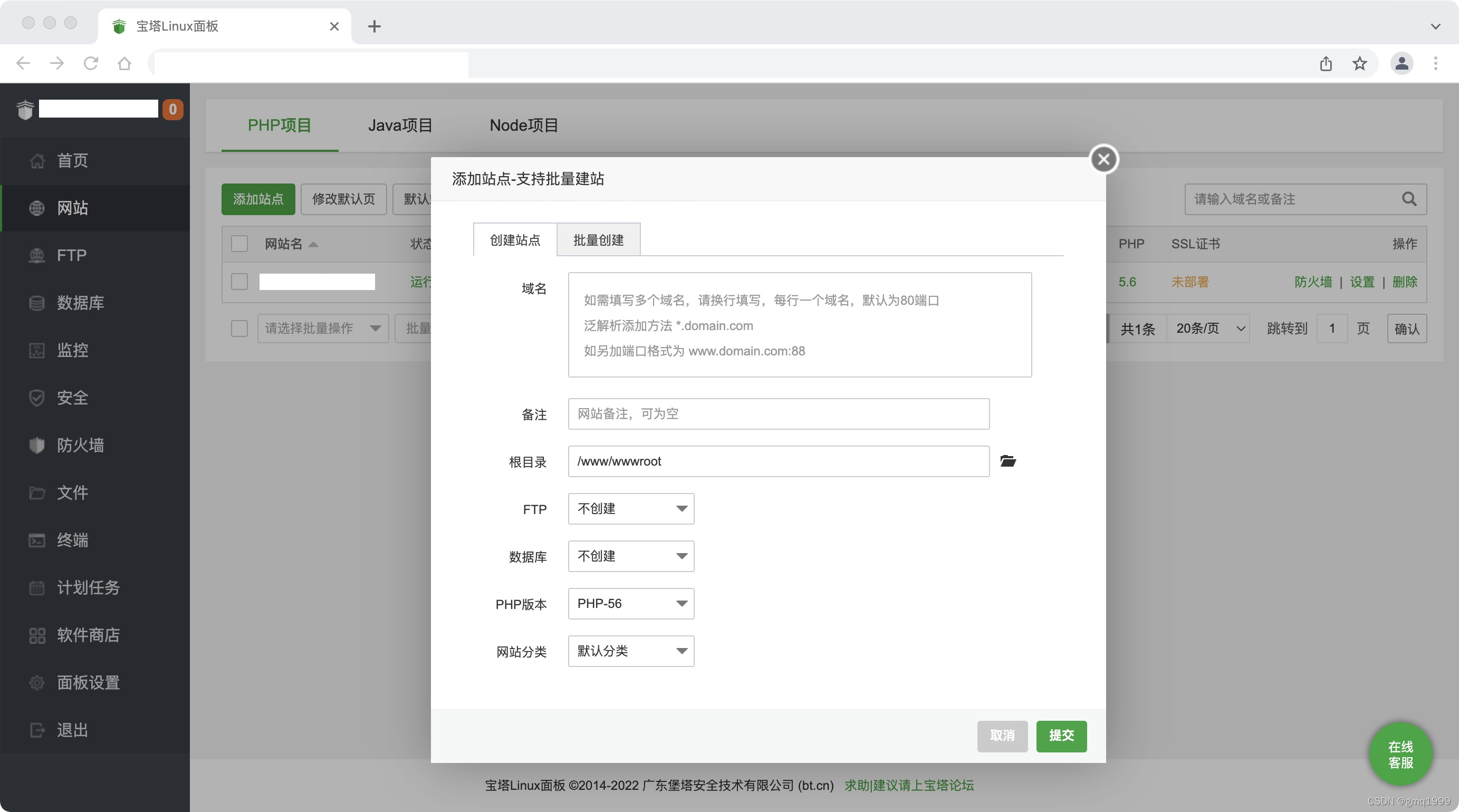
Task: Switch to the Java项目 tab
Action: tap(400, 125)
